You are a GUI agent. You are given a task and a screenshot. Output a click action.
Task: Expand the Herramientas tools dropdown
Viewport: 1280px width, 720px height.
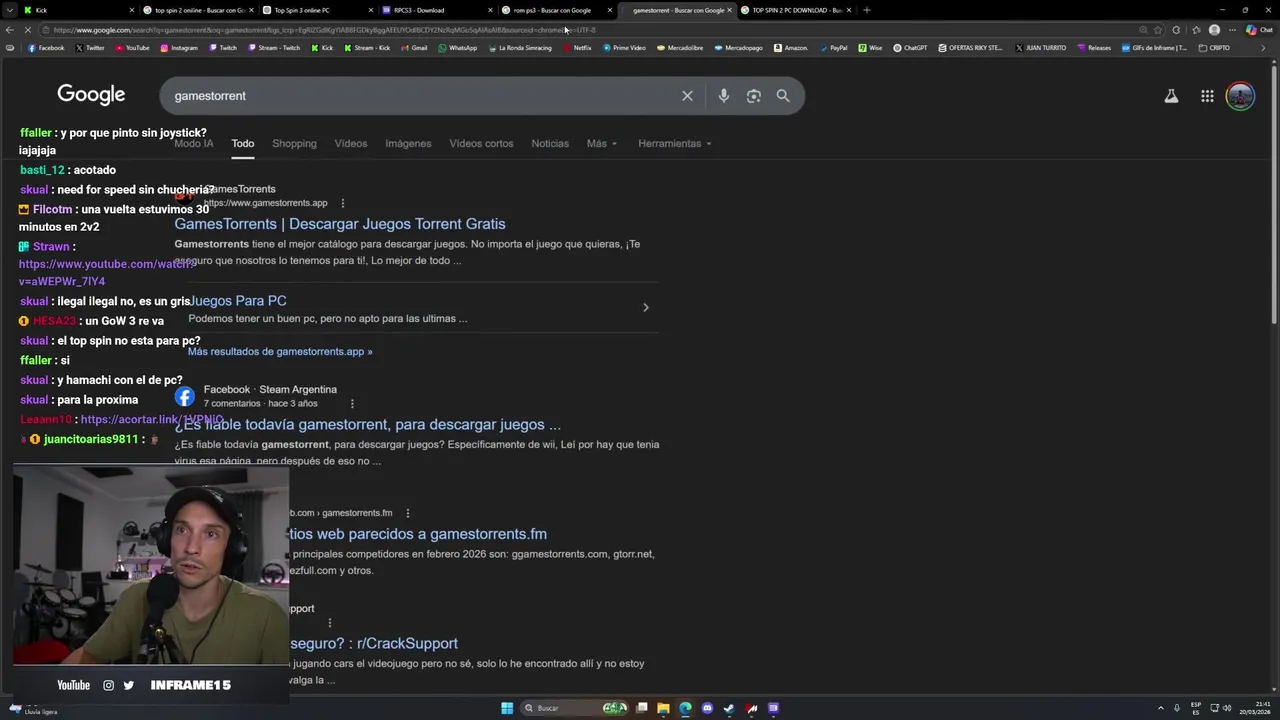[x=675, y=143]
